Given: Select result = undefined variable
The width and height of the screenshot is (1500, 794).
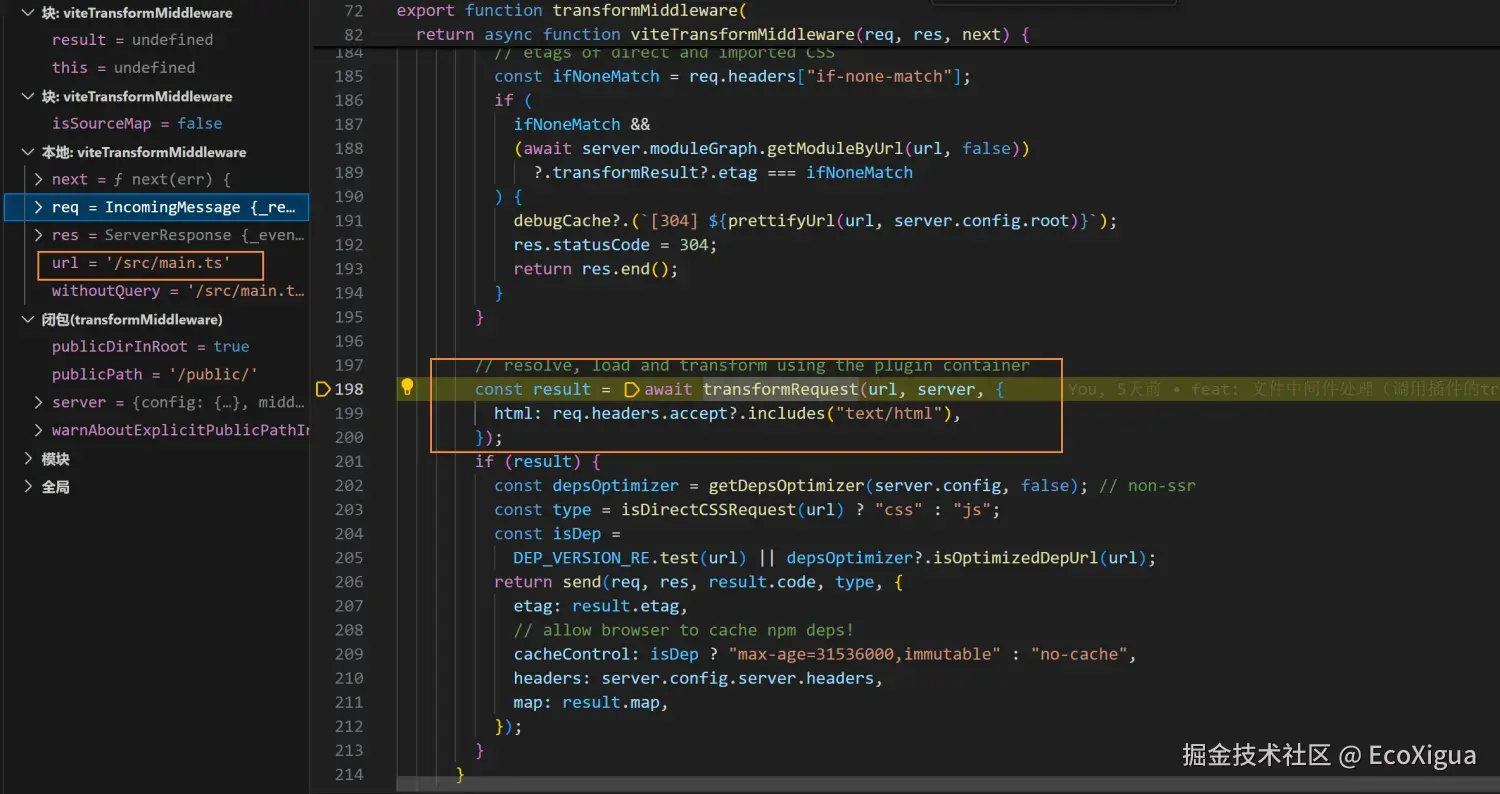Looking at the screenshot, I should [x=132, y=40].
